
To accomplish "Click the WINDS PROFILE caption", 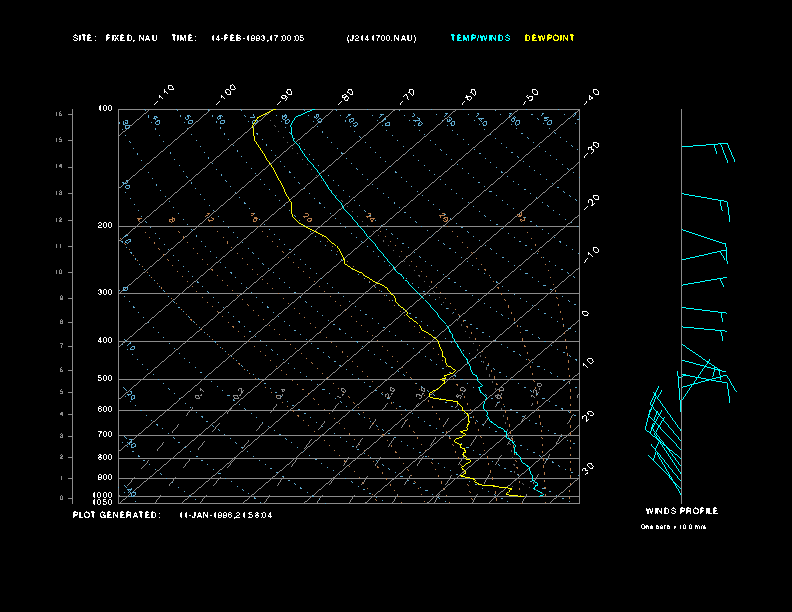I will [x=681, y=511].
